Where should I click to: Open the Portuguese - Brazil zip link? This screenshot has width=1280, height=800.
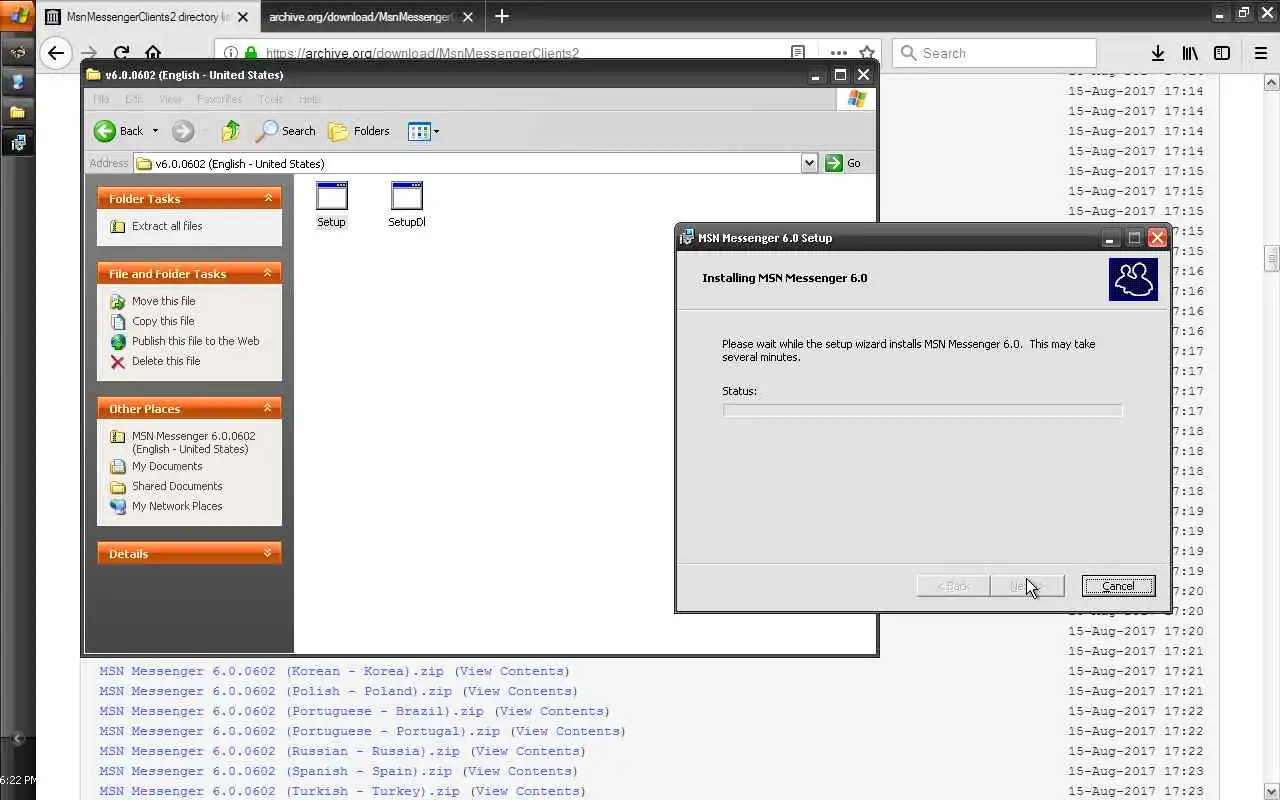coord(291,711)
